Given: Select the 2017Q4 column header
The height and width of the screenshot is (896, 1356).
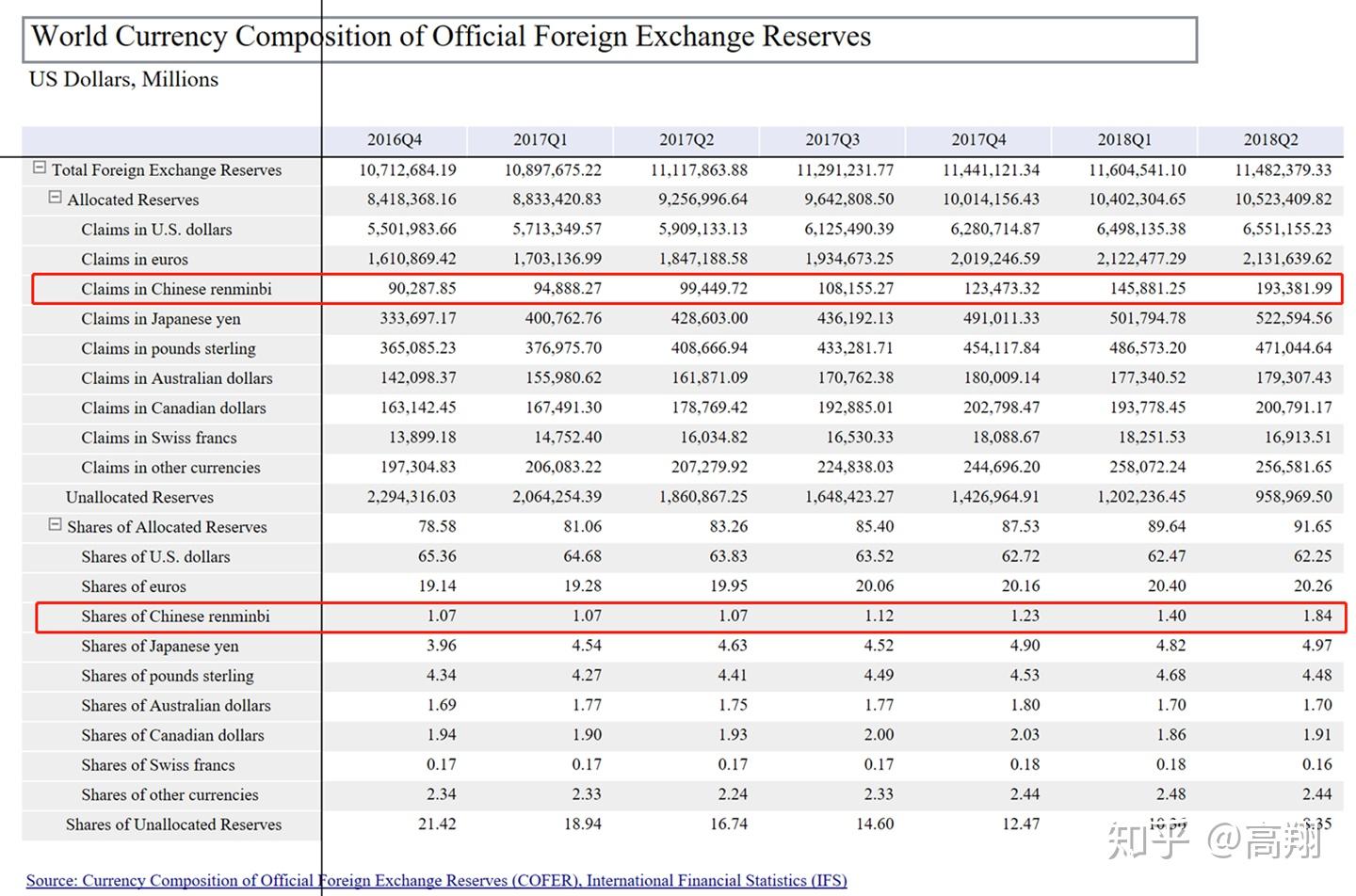Looking at the screenshot, I should point(978,140).
